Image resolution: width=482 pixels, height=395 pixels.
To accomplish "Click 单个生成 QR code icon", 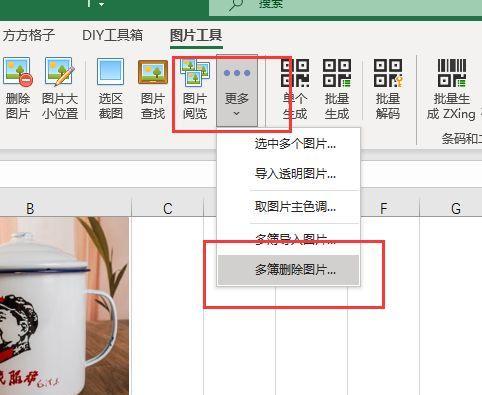I will [295, 88].
